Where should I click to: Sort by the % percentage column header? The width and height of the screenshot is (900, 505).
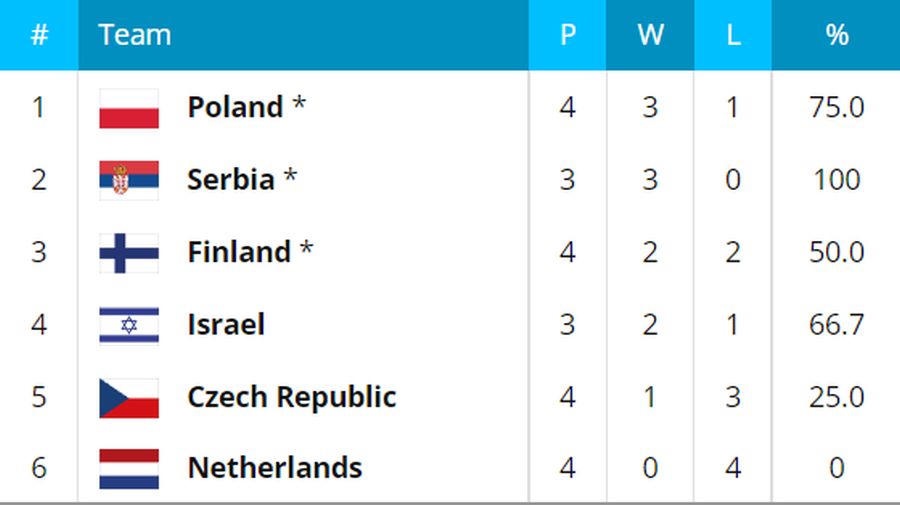836,35
